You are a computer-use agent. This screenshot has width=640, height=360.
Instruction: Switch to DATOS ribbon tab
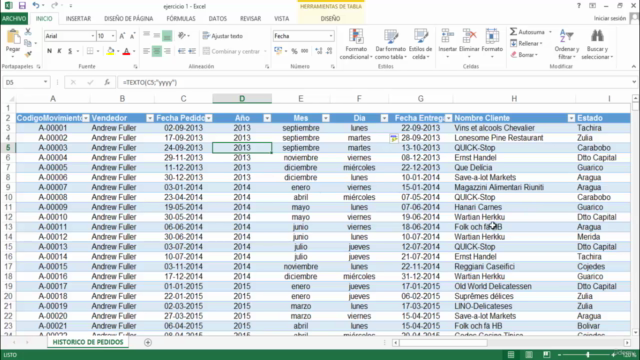[218, 19]
